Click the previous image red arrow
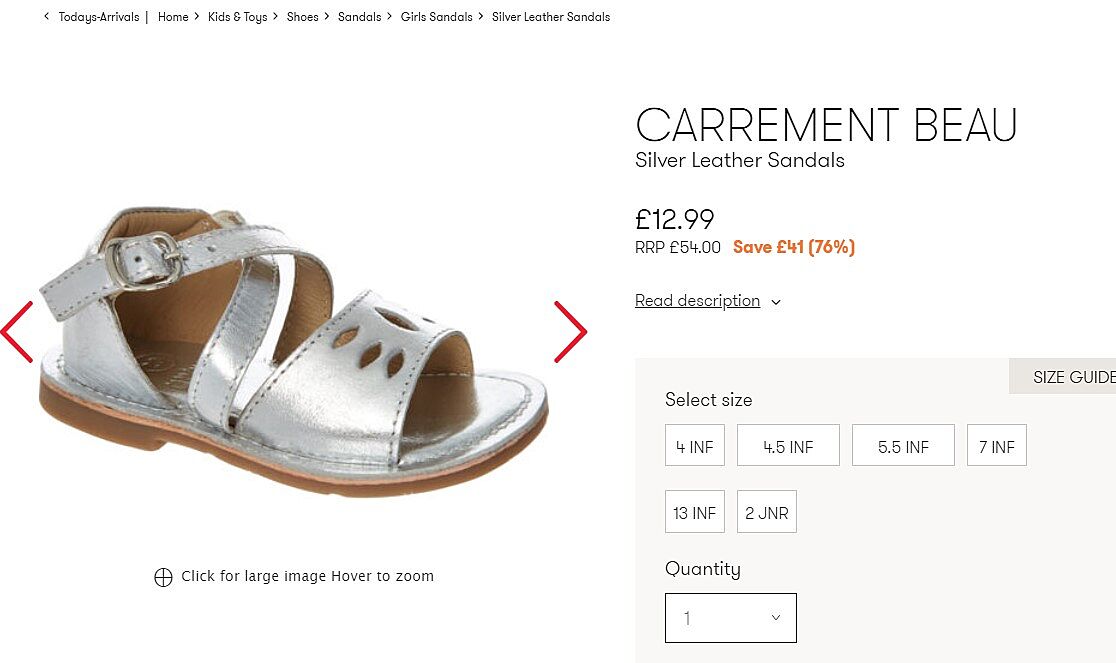 point(17,332)
